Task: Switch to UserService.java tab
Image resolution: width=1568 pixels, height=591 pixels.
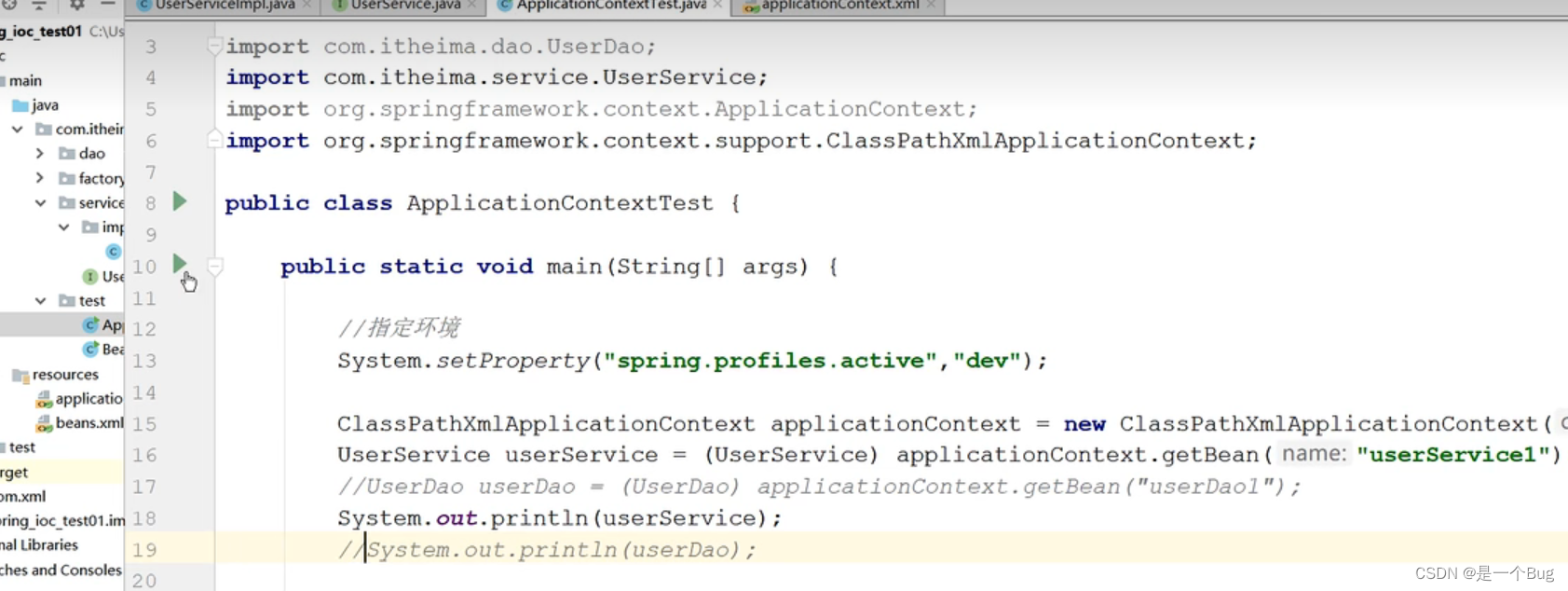Action: pos(404,6)
